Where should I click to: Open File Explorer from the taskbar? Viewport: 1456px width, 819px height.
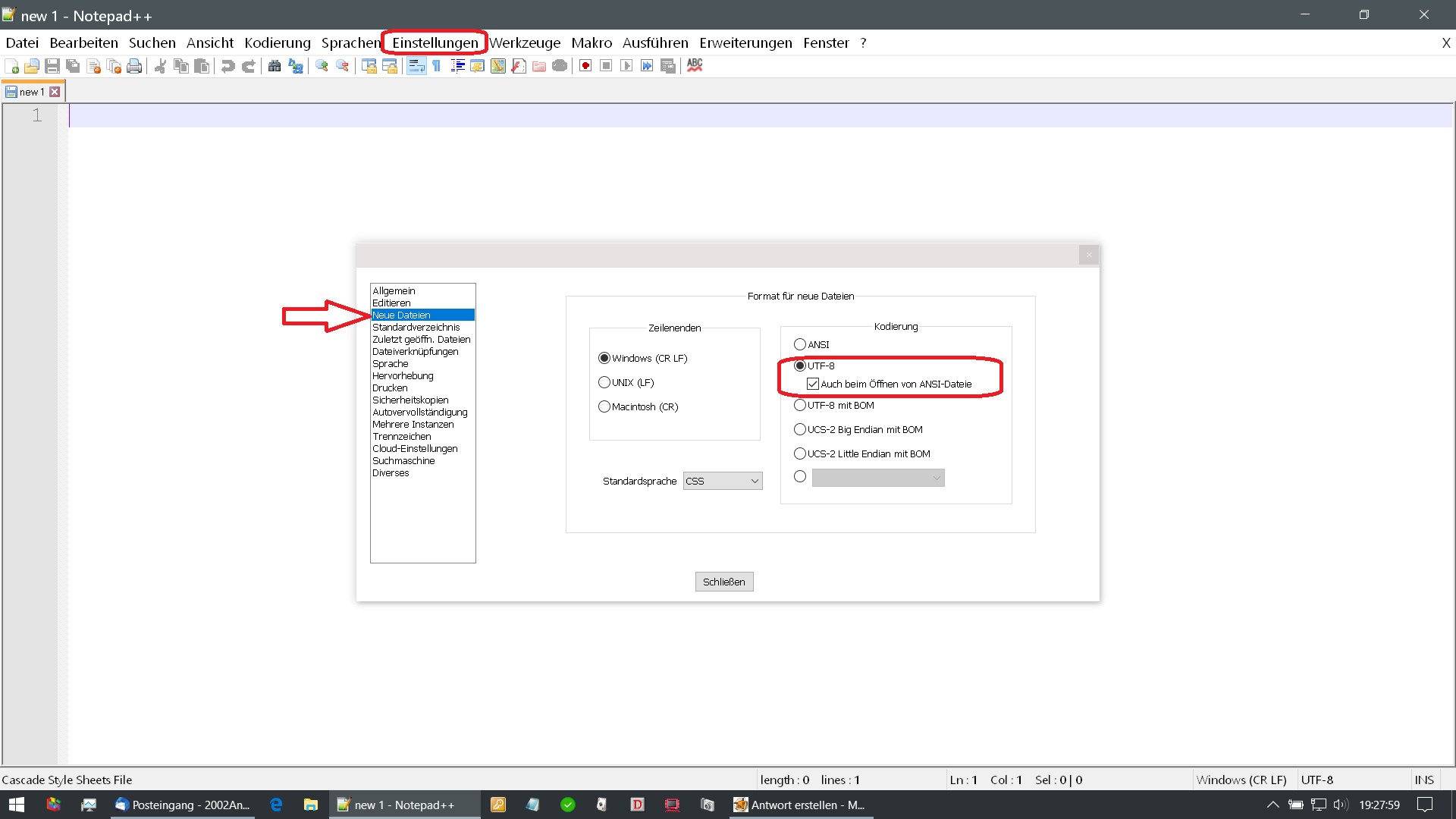311,805
